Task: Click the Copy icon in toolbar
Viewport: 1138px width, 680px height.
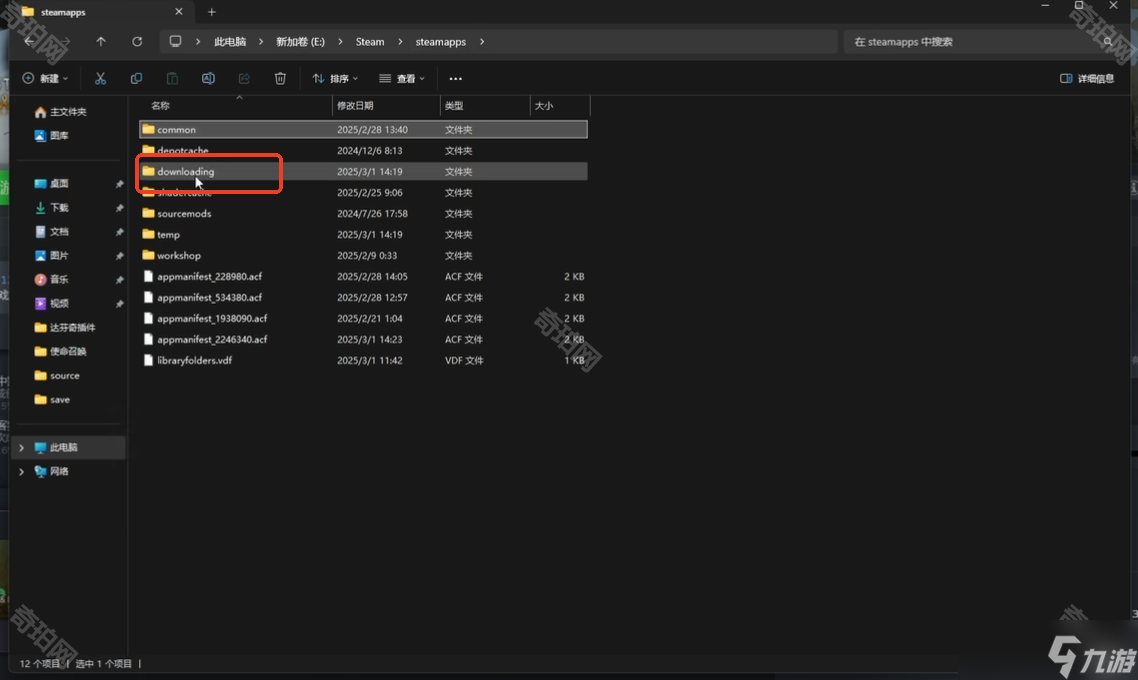Action: pyautogui.click(x=136, y=78)
